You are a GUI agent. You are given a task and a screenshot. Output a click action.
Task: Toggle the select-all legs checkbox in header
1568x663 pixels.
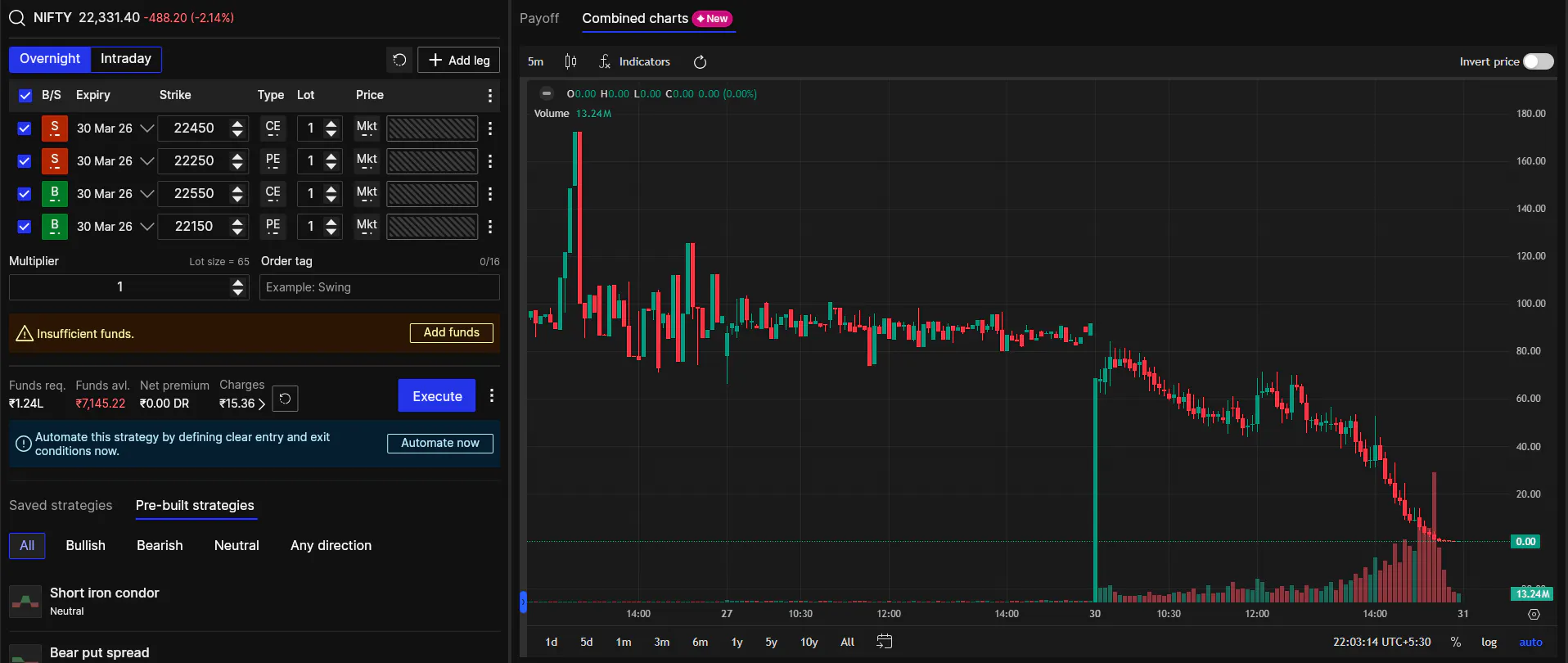coord(25,96)
